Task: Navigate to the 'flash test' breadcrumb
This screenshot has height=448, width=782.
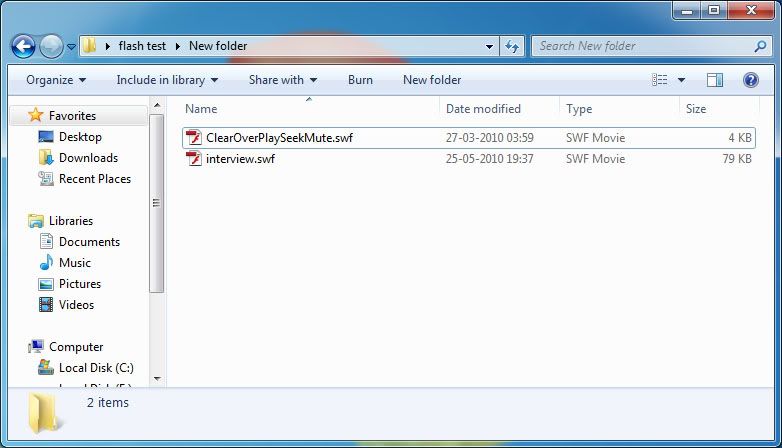Action: tap(142, 46)
